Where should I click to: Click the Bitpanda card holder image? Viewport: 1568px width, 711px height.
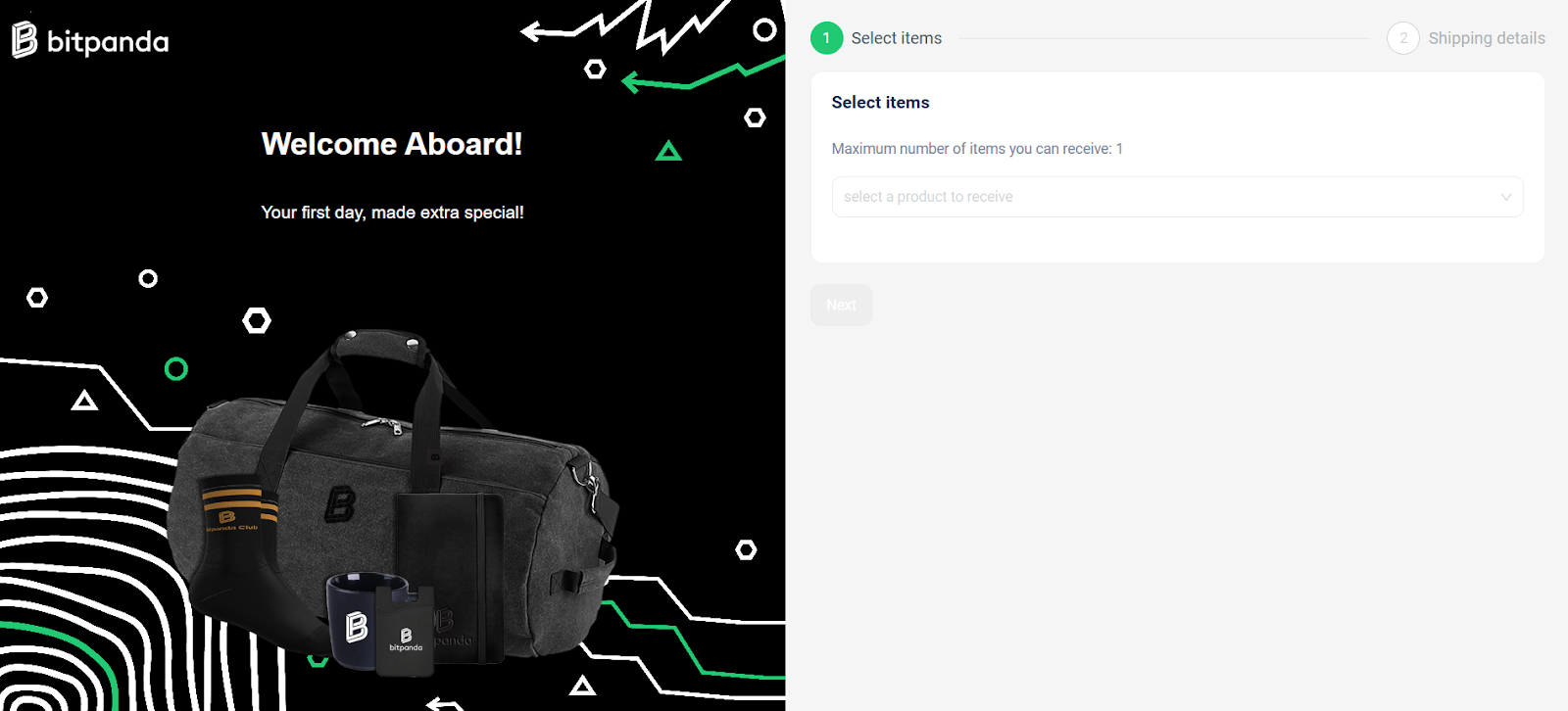[406, 632]
